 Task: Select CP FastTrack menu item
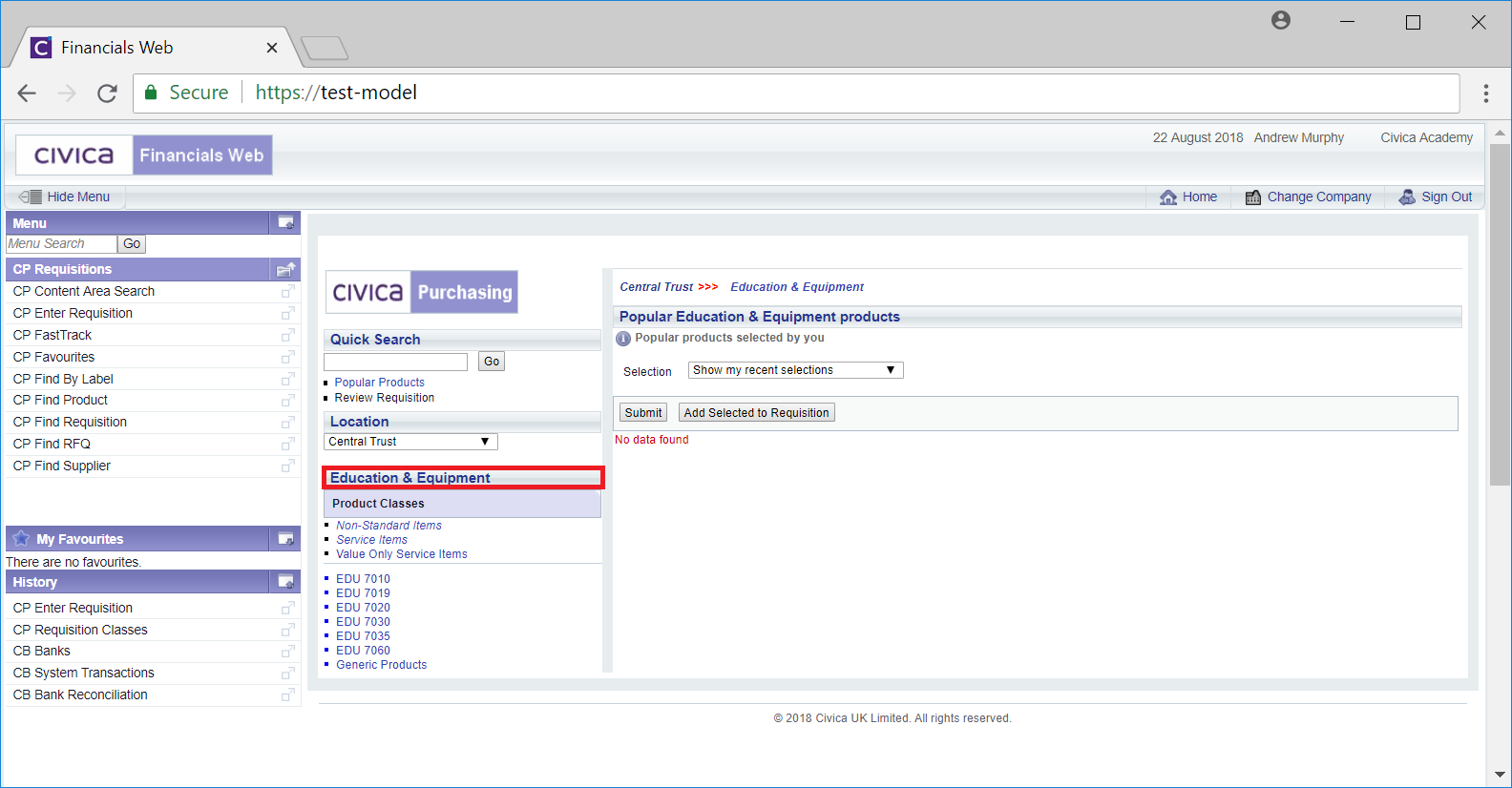pos(52,335)
